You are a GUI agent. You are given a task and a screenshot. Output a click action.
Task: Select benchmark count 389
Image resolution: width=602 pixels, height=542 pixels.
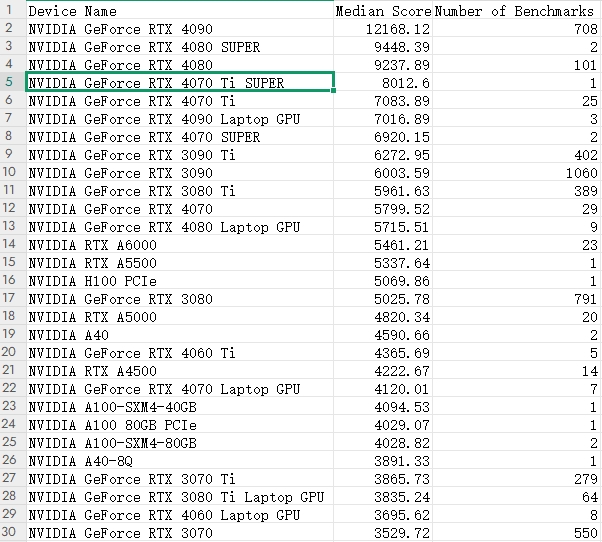[x=516, y=190]
